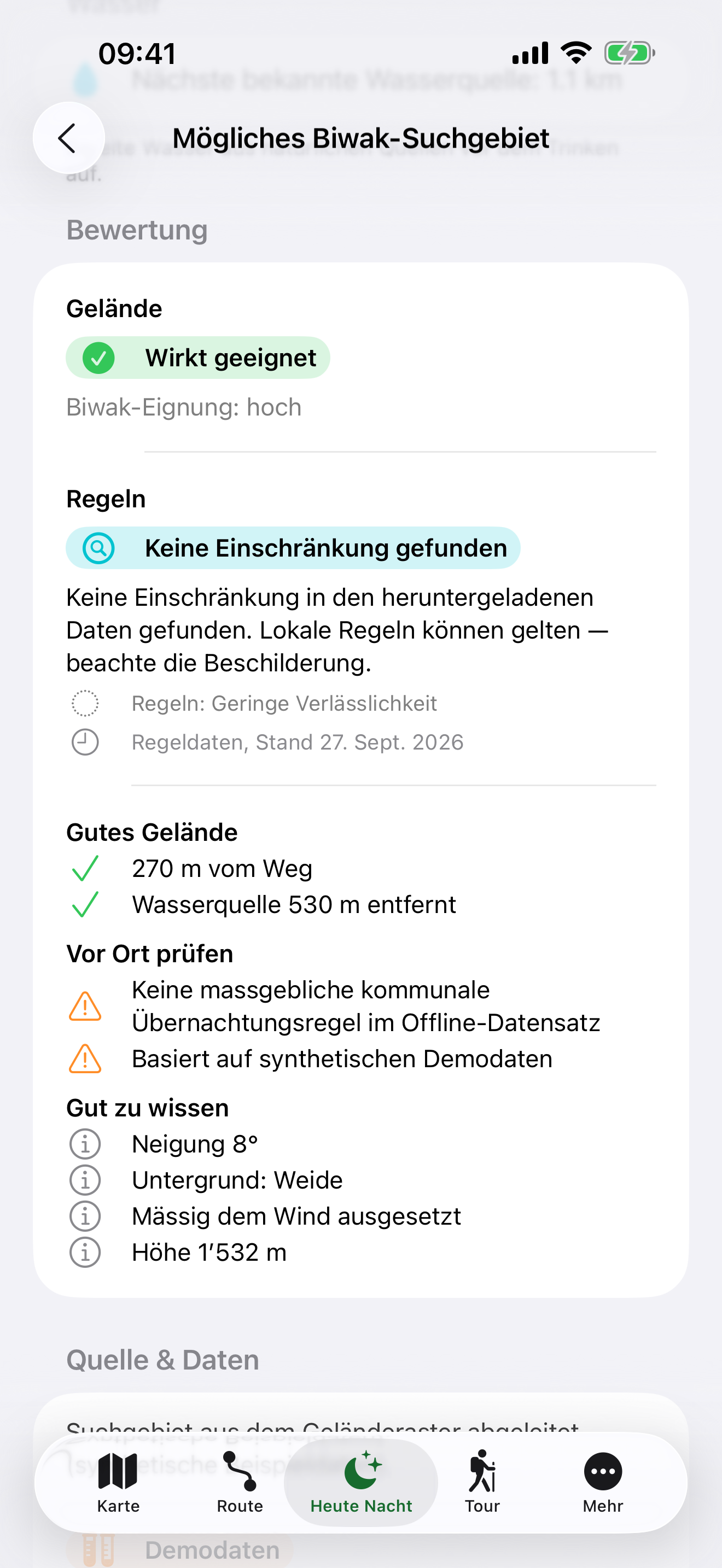Tap the green check in Wirkt geeignet
722x1568 pixels.
pos(98,358)
